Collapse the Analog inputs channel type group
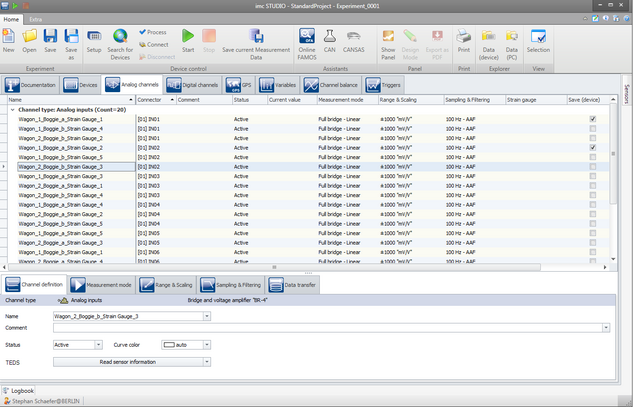633x407 pixels. coord(13,109)
